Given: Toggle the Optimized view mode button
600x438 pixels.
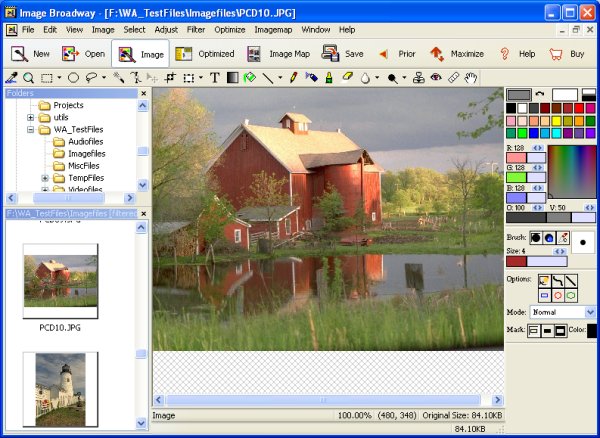Looking at the screenshot, I should click(x=205, y=53).
